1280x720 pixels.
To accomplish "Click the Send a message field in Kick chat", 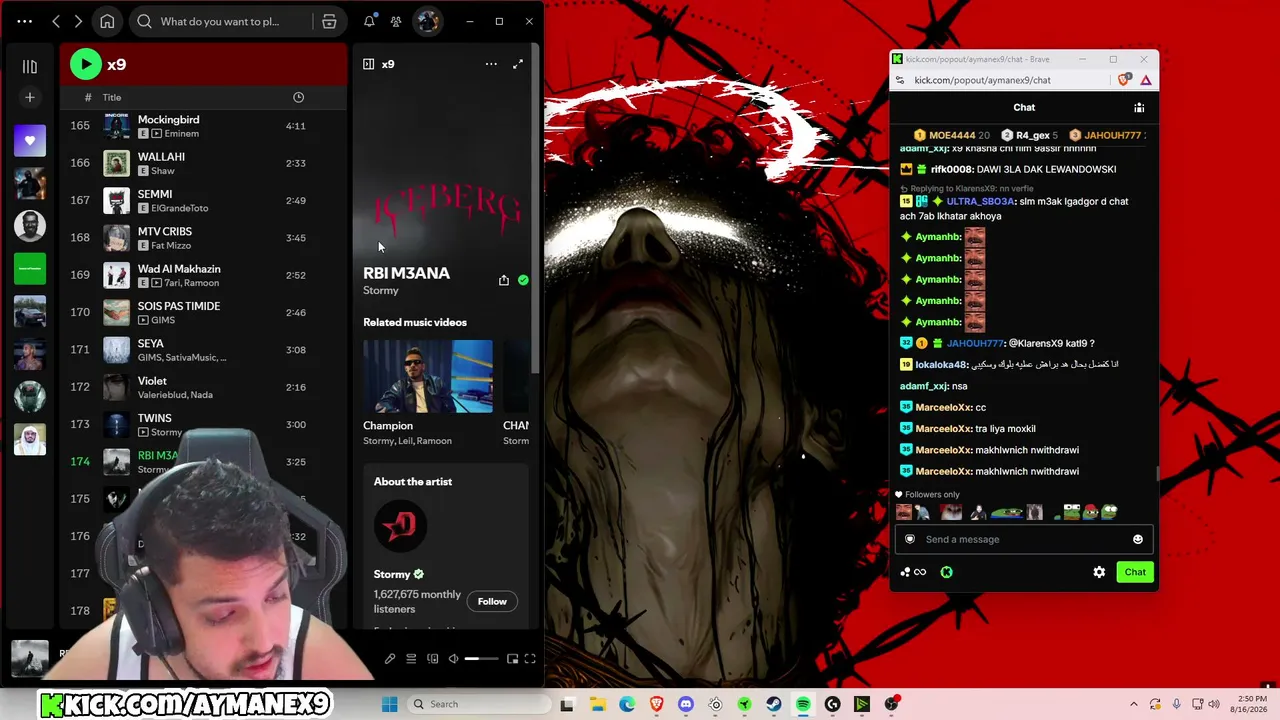I will [x=1024, y=539].
